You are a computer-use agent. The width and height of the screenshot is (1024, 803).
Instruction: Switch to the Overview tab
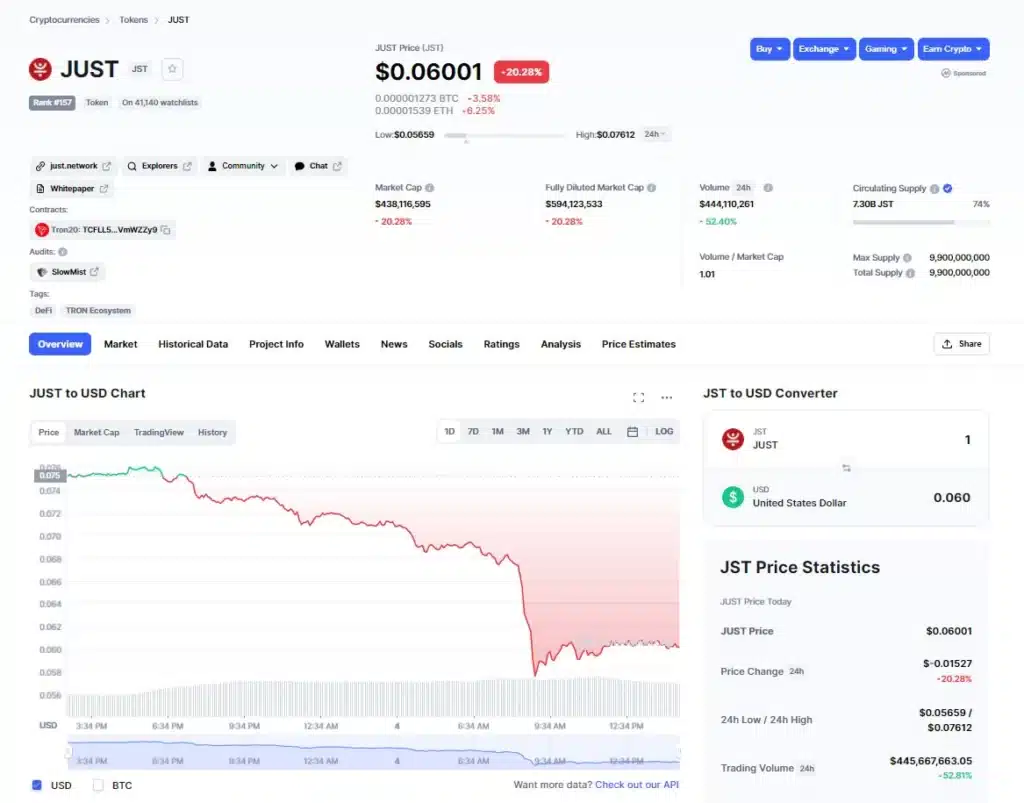[x=60, y=344]
